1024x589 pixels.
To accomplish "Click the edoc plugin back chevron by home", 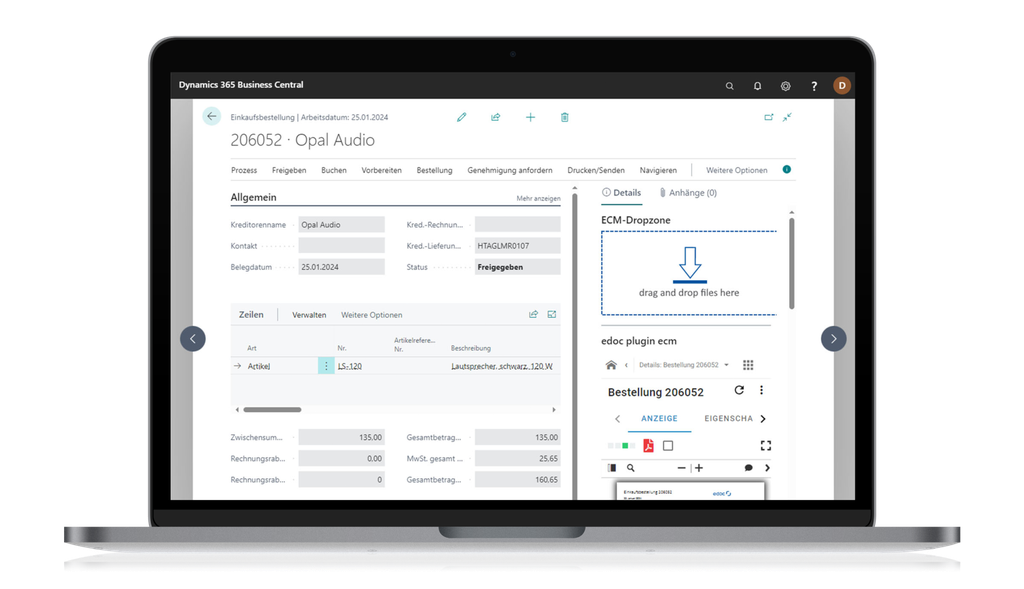I will 626,365.
